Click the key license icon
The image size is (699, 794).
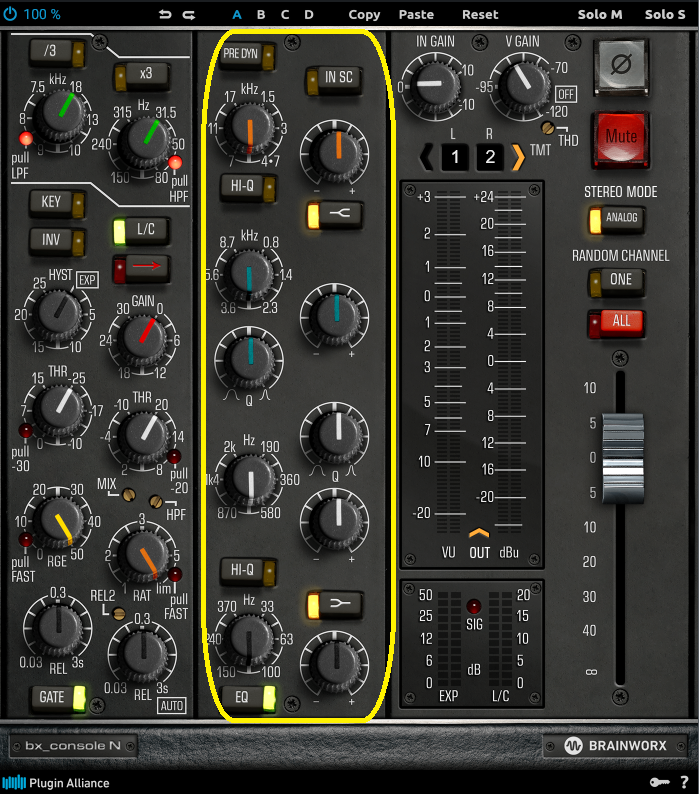pos(659,782)
